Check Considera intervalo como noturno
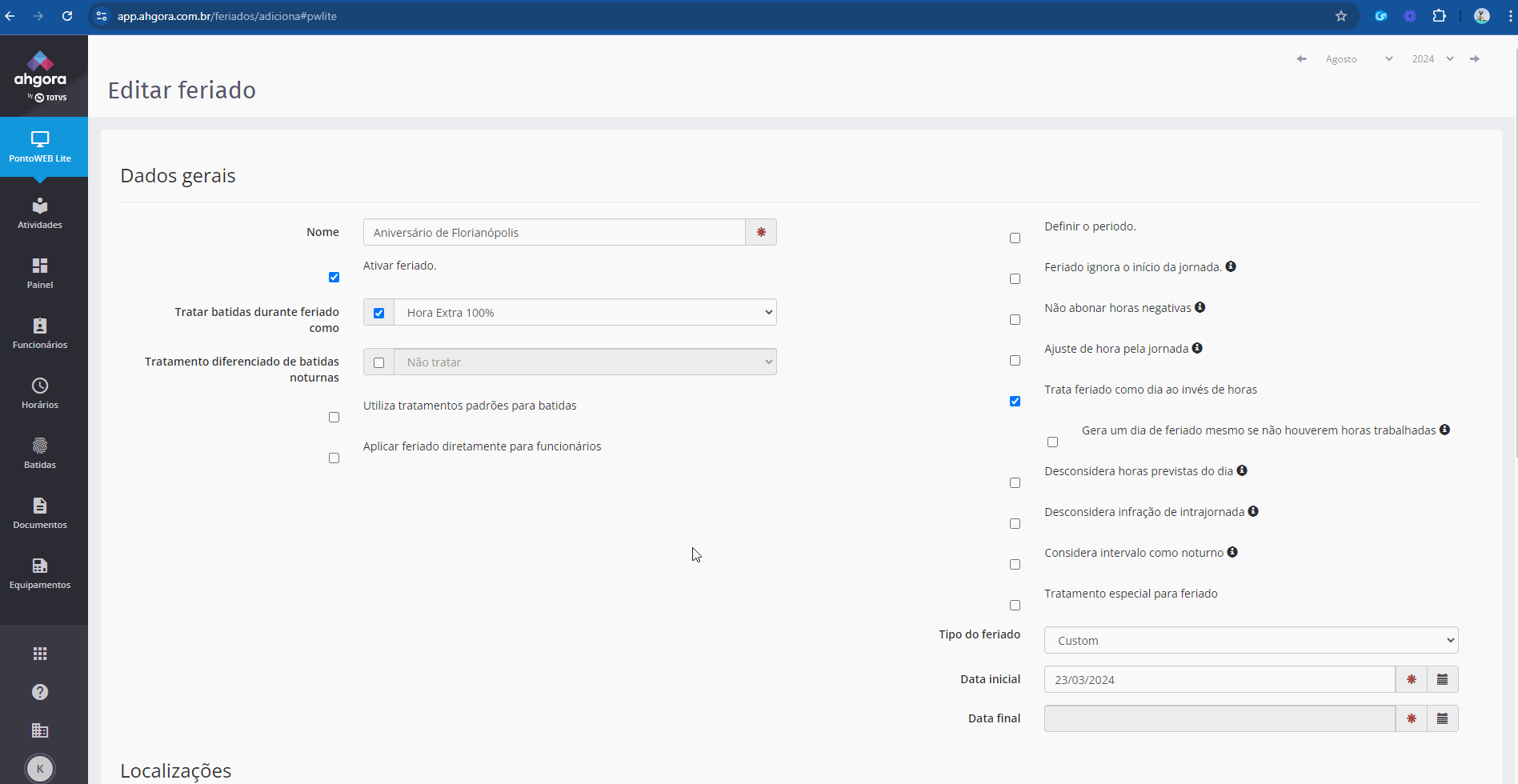Image resolution: width=1518 pixels, height=784 pixels. (1015, 565)
